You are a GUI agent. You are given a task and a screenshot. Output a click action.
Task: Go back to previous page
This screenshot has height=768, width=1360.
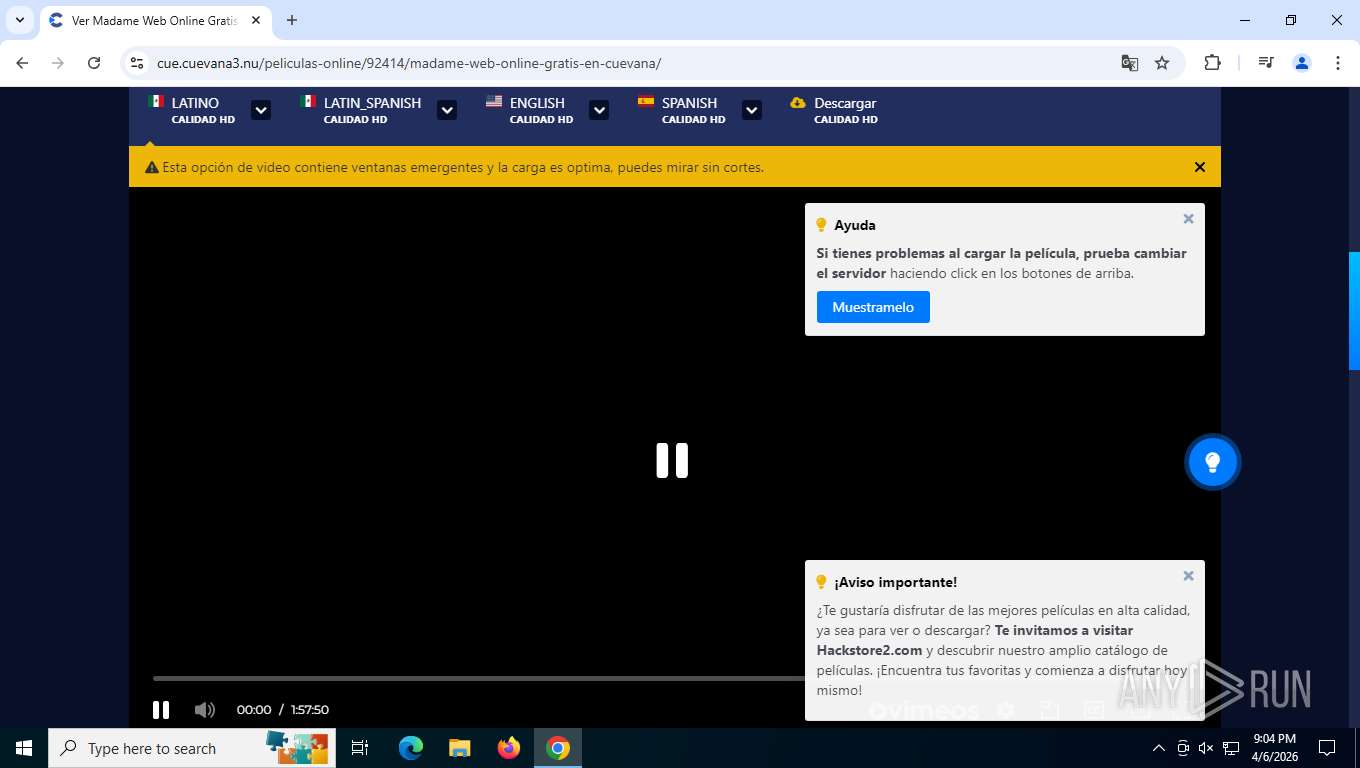pos(22,63)
